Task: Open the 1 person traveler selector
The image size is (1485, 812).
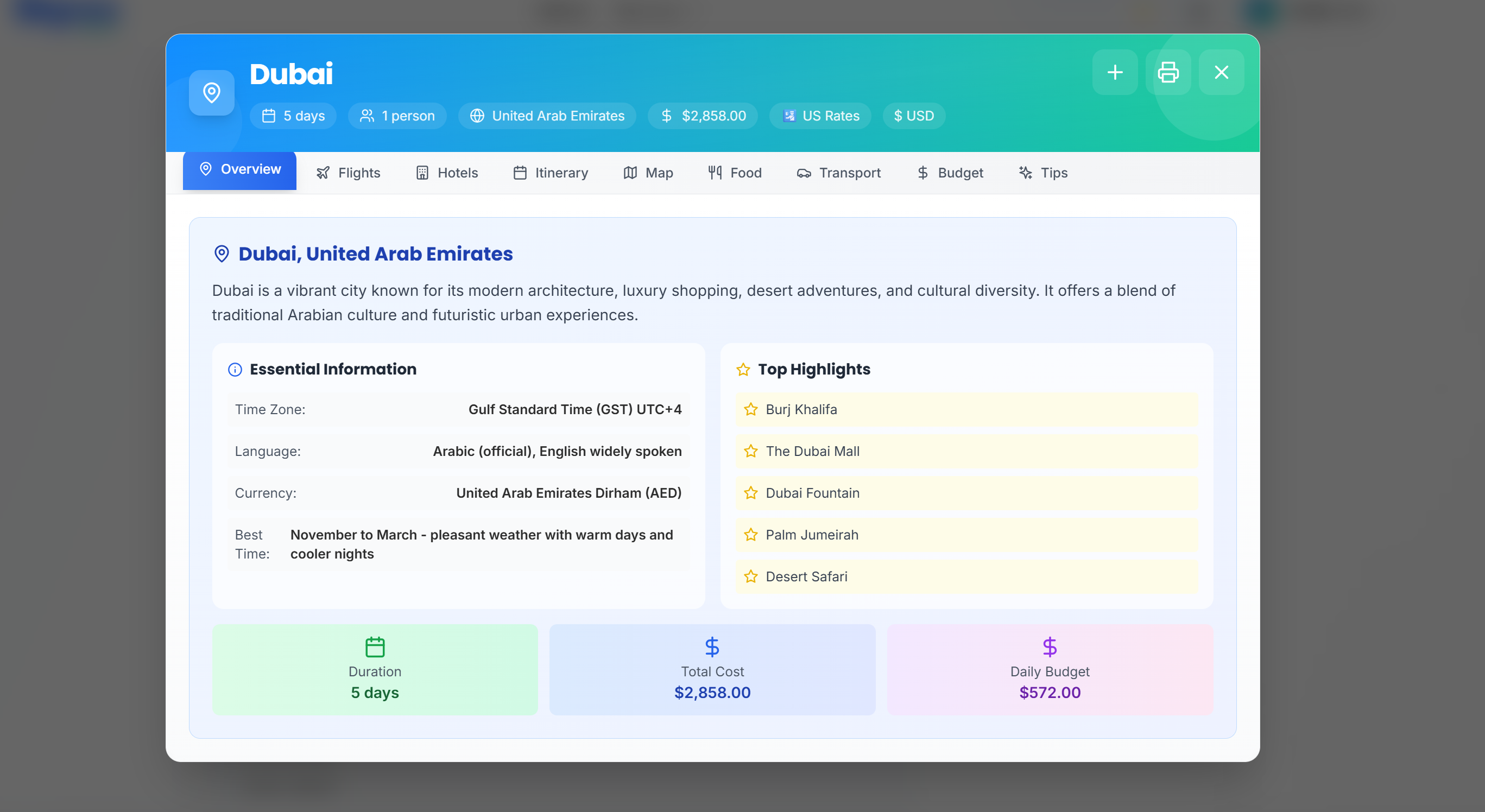Action: pyautogui.click(x=396, y=115)
